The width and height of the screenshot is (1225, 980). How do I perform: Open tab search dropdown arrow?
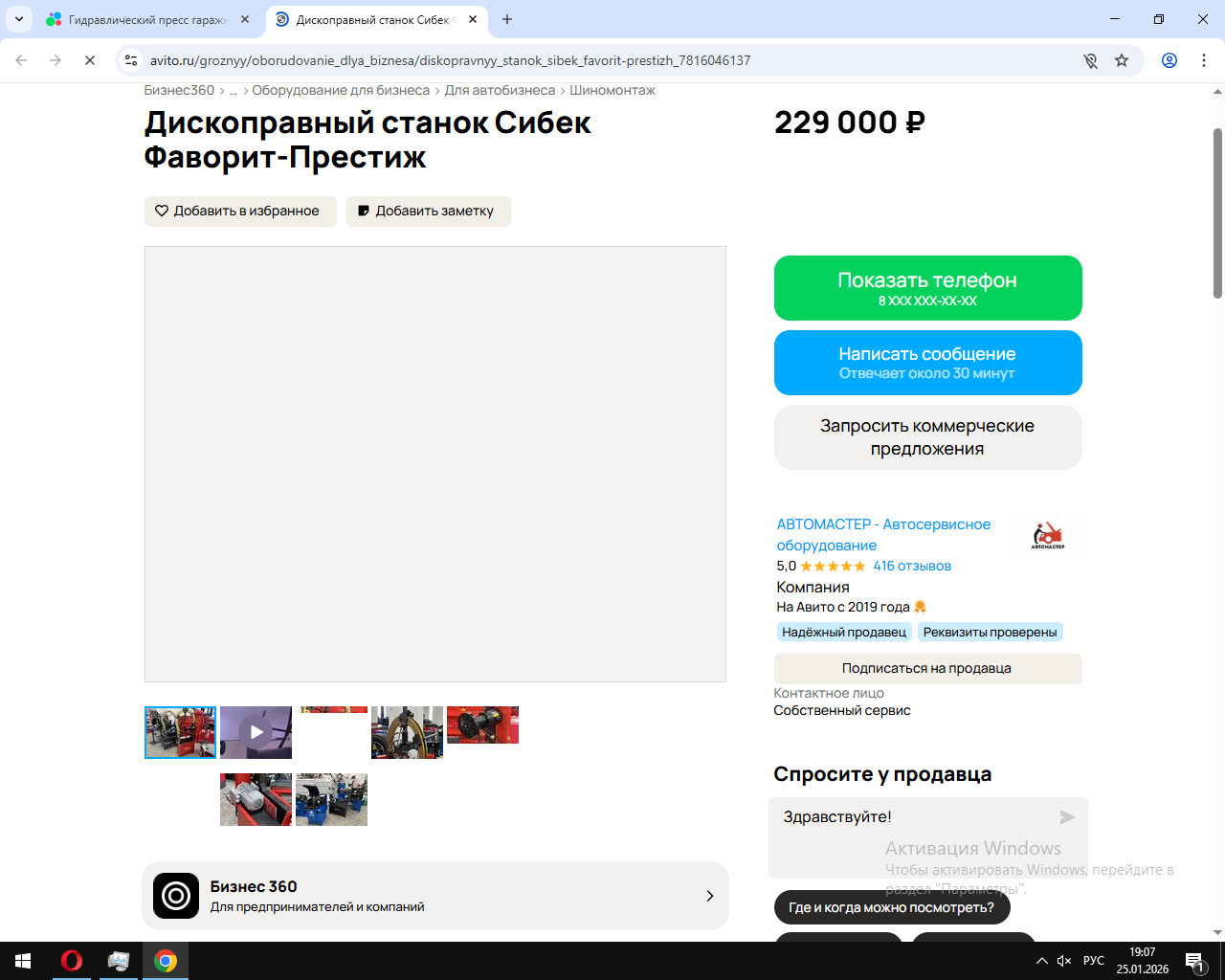coord(18,19)
